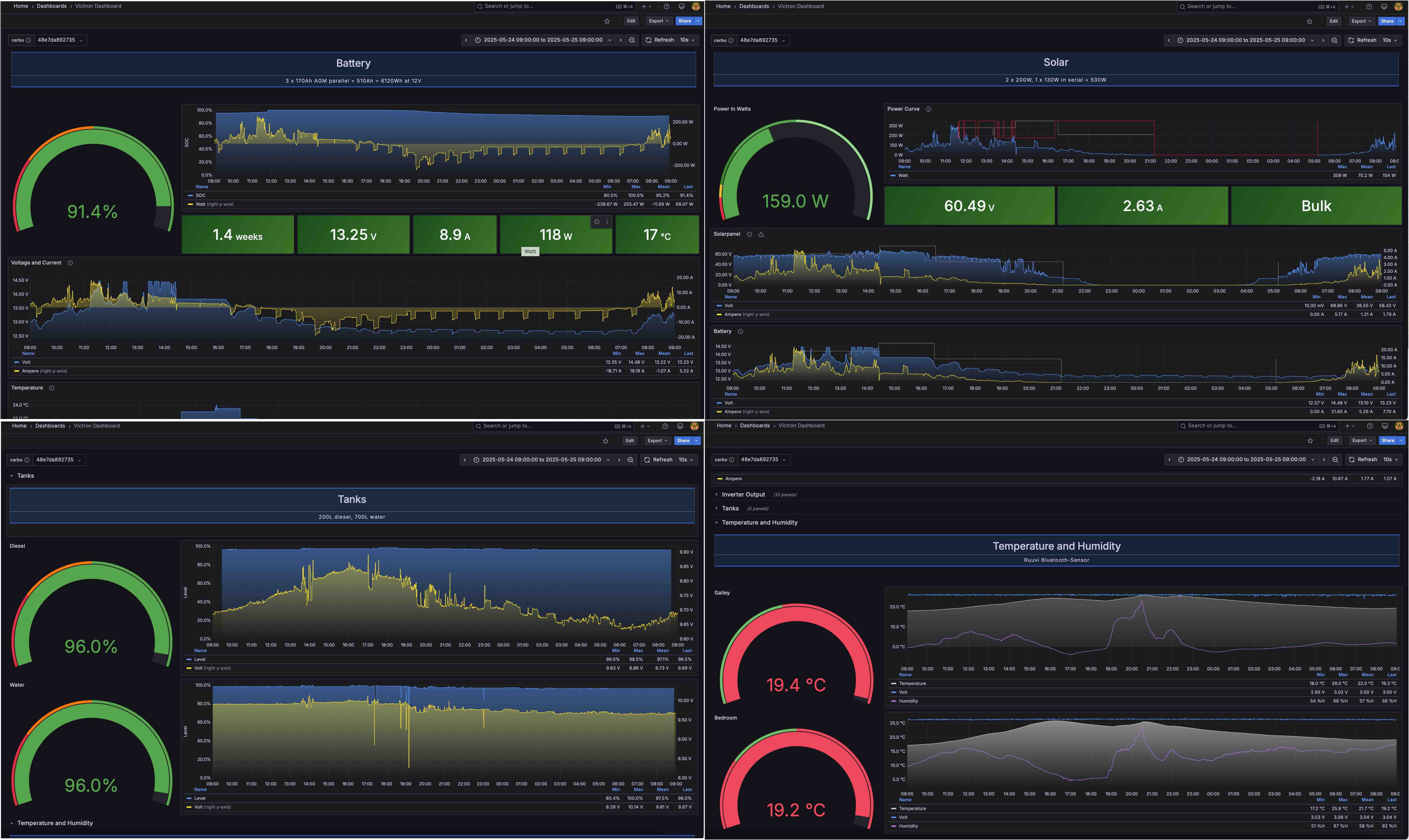Click the Bulk charge state stat panel
Image resolution: width=1409 pixels, height=840 pixels.
tap(1316, 206)
